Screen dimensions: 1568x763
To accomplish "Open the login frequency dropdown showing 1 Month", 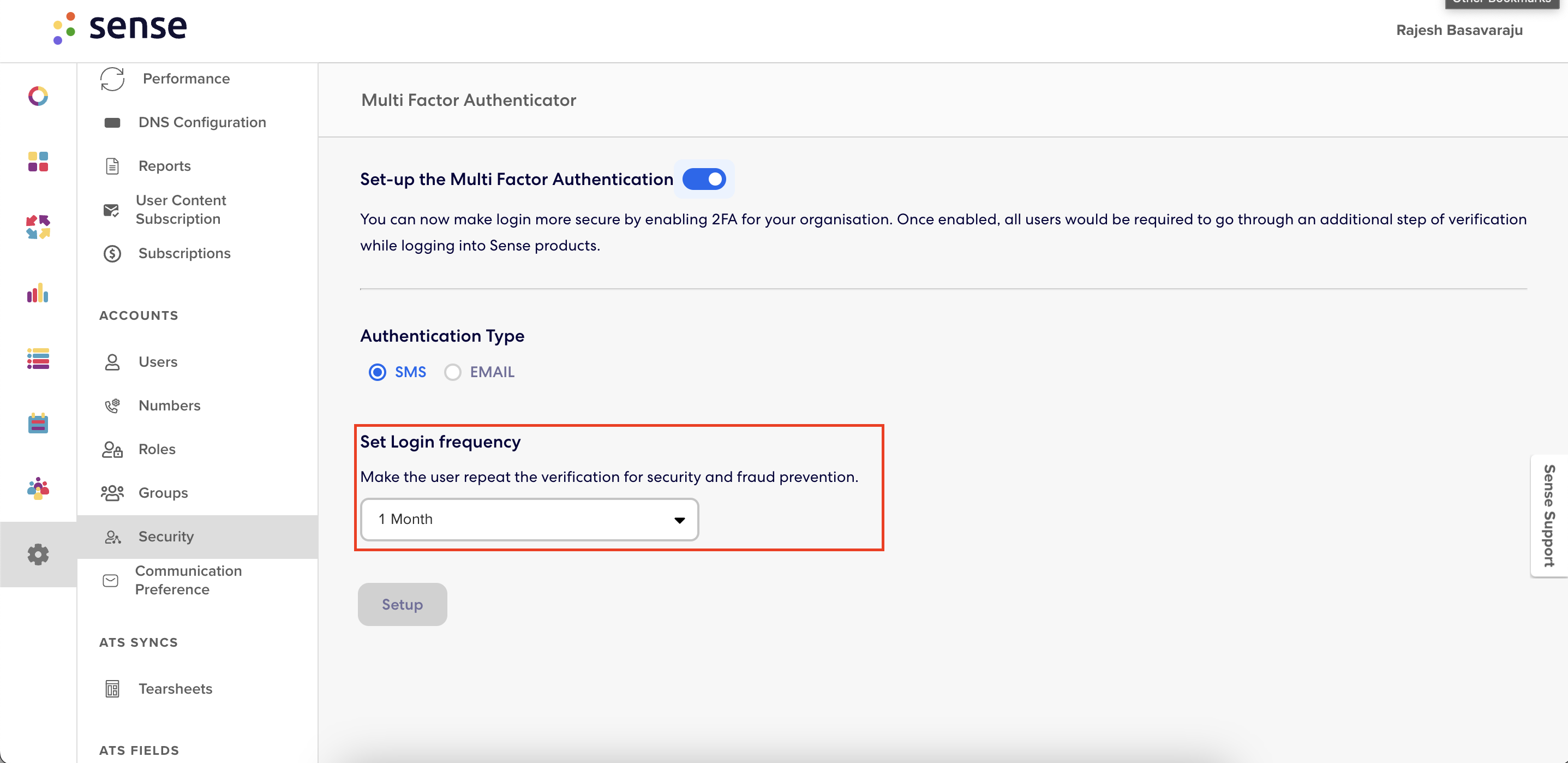I will 529,519.
